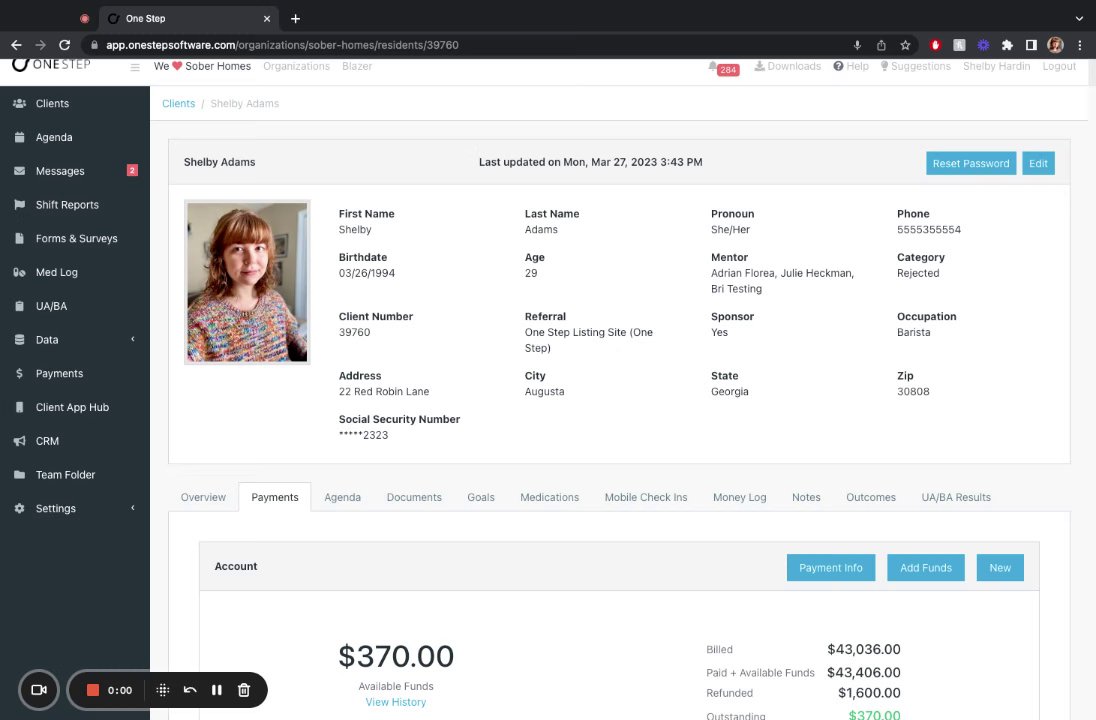Open the Mobile Check Ins tab
The height and width of the screenshot is (720, 1096).
tap(646, 497)
